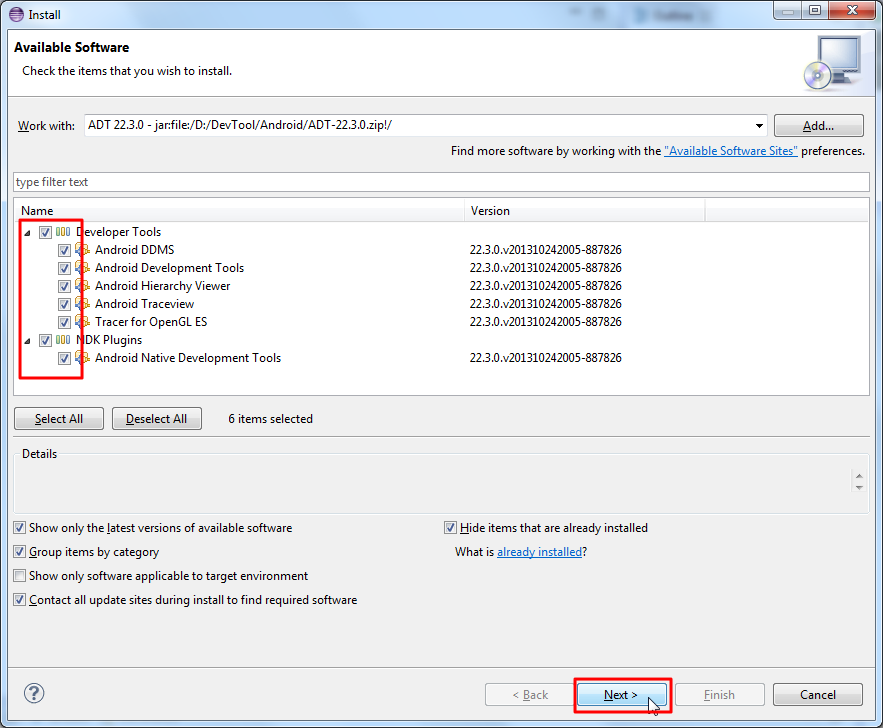Select the Android DDMS row label

pyautogui.click(x=135, y=250)
